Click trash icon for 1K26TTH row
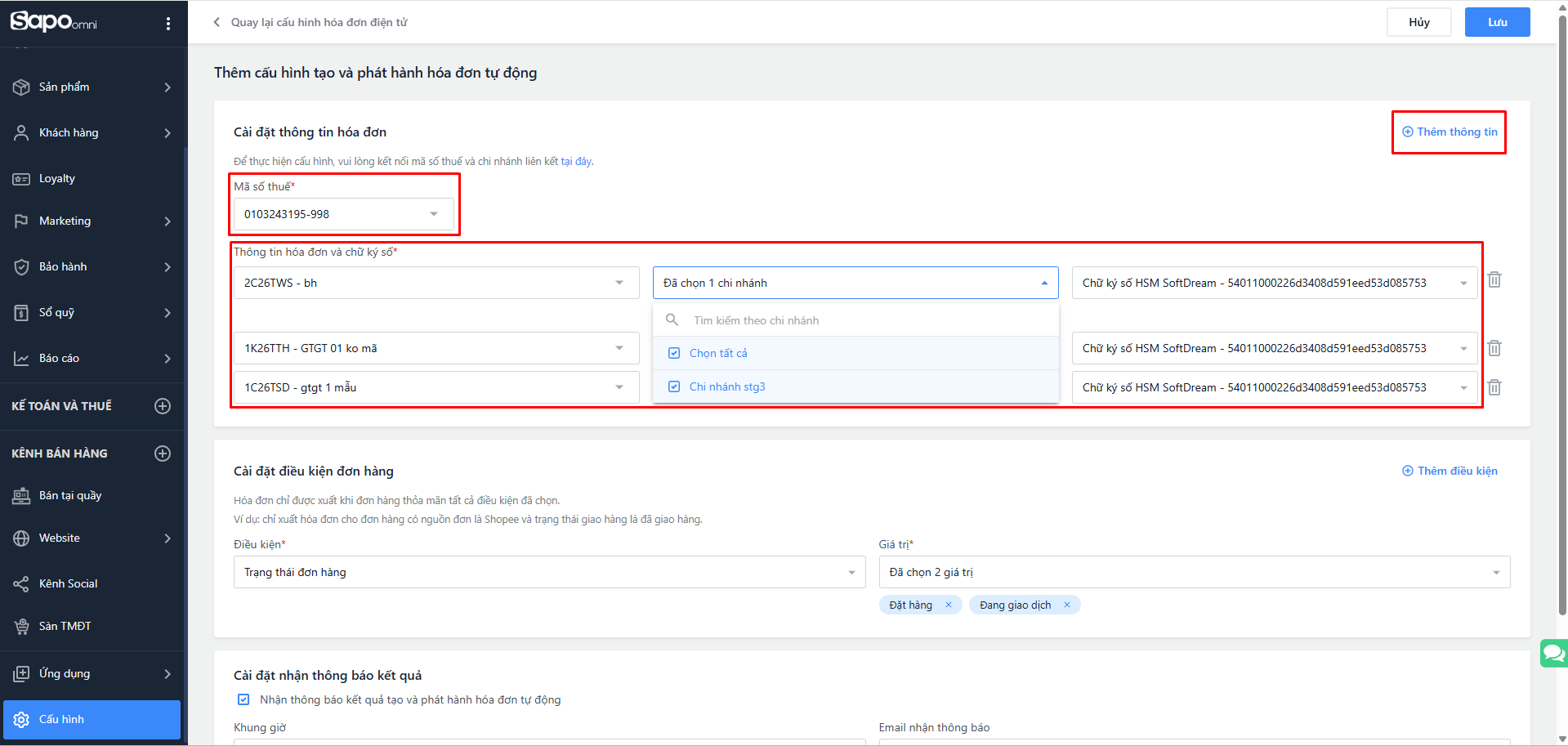This screenshot has height=746, width=1568. (1494, 348)
